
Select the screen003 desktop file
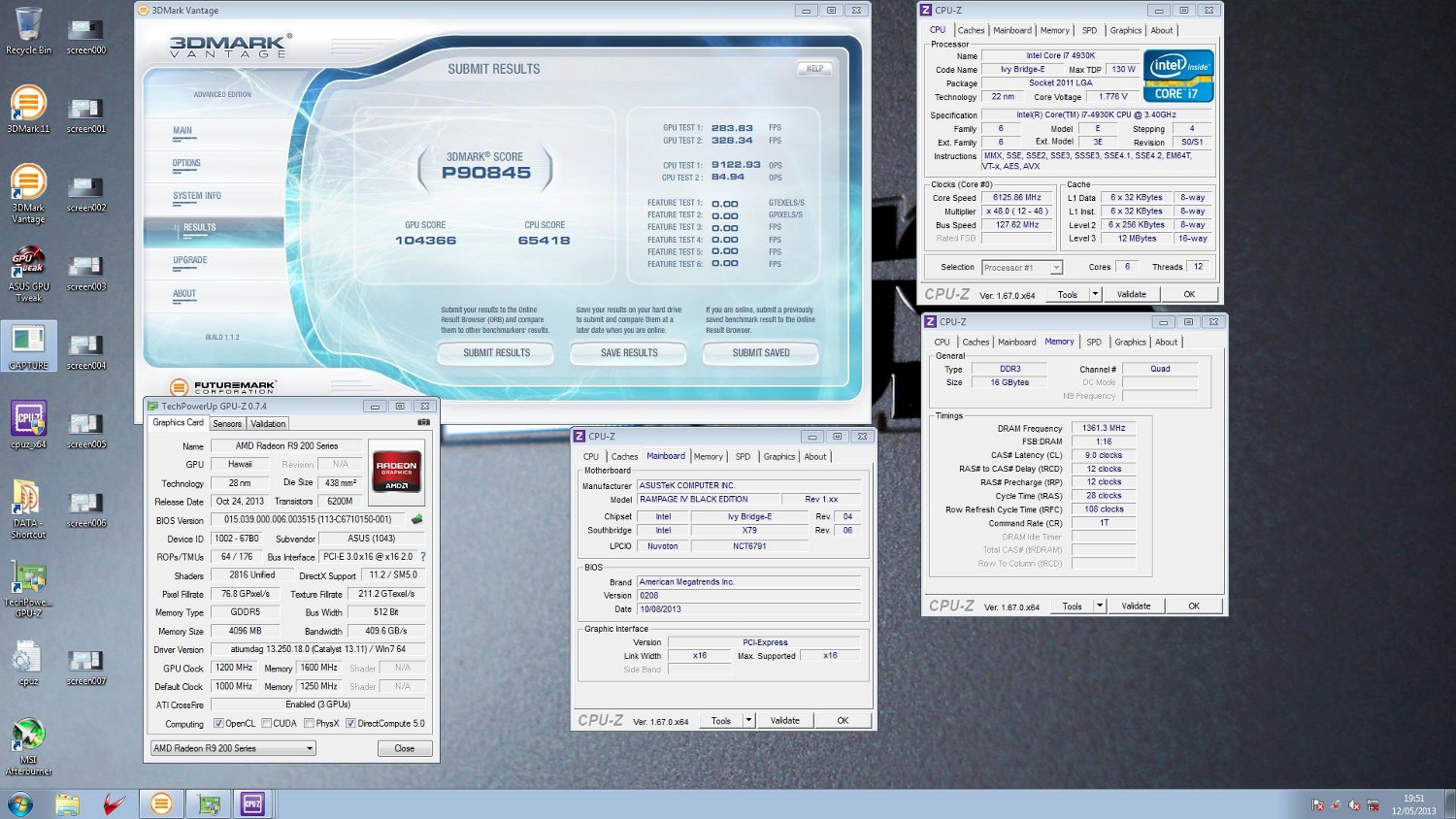click(86, 274)
